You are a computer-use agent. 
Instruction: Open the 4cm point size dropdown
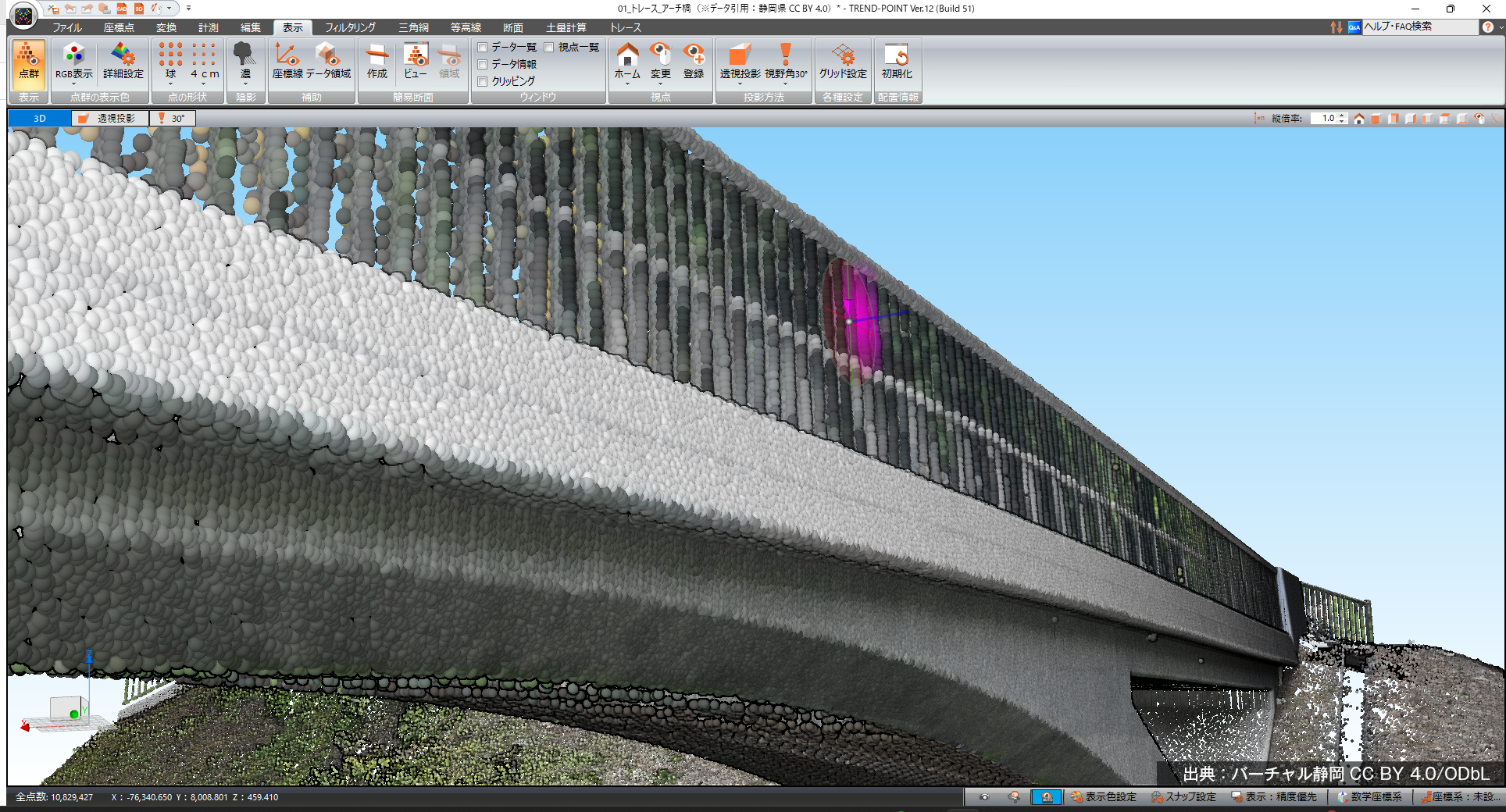pyautogui.click(x=204, y=83)
